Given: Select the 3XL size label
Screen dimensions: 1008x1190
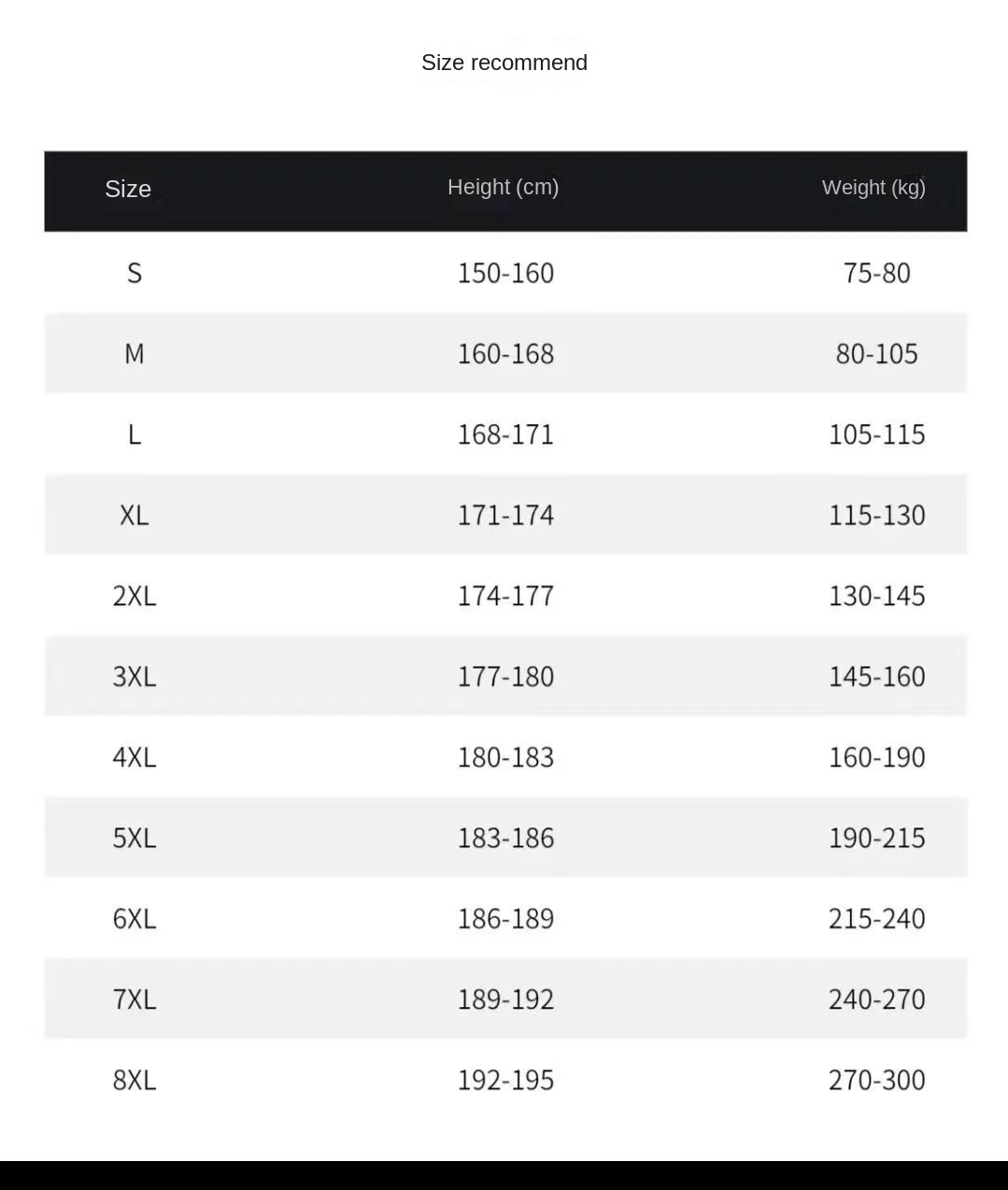Looking at the screenshot, I should 135,676.
